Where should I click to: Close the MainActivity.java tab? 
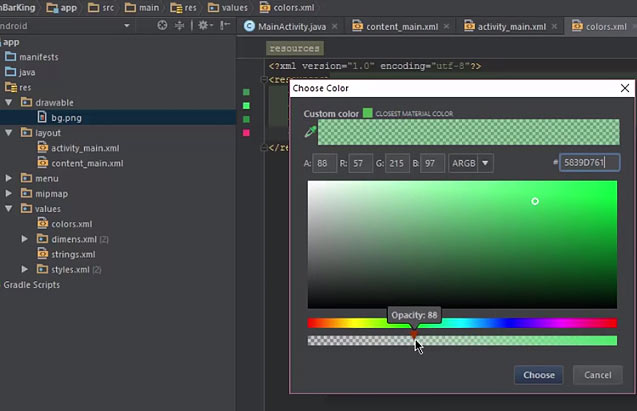[x=334, y=26]
